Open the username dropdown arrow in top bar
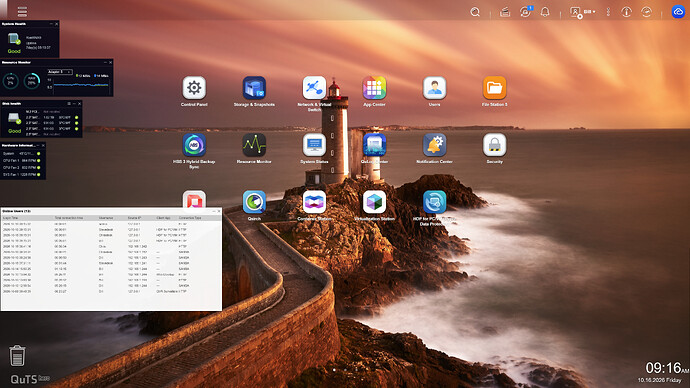This screenshot has height=388, width=690. click(594, 12)
